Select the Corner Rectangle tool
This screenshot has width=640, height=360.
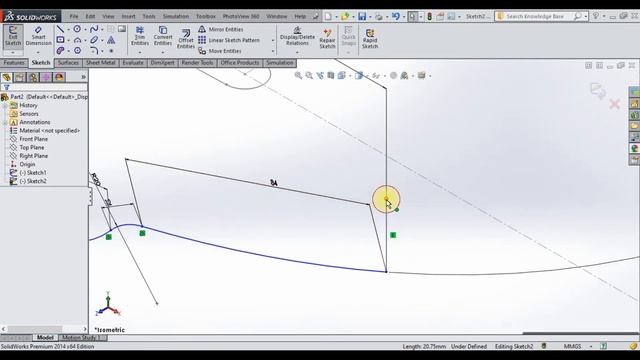click(x=60, y=40)
